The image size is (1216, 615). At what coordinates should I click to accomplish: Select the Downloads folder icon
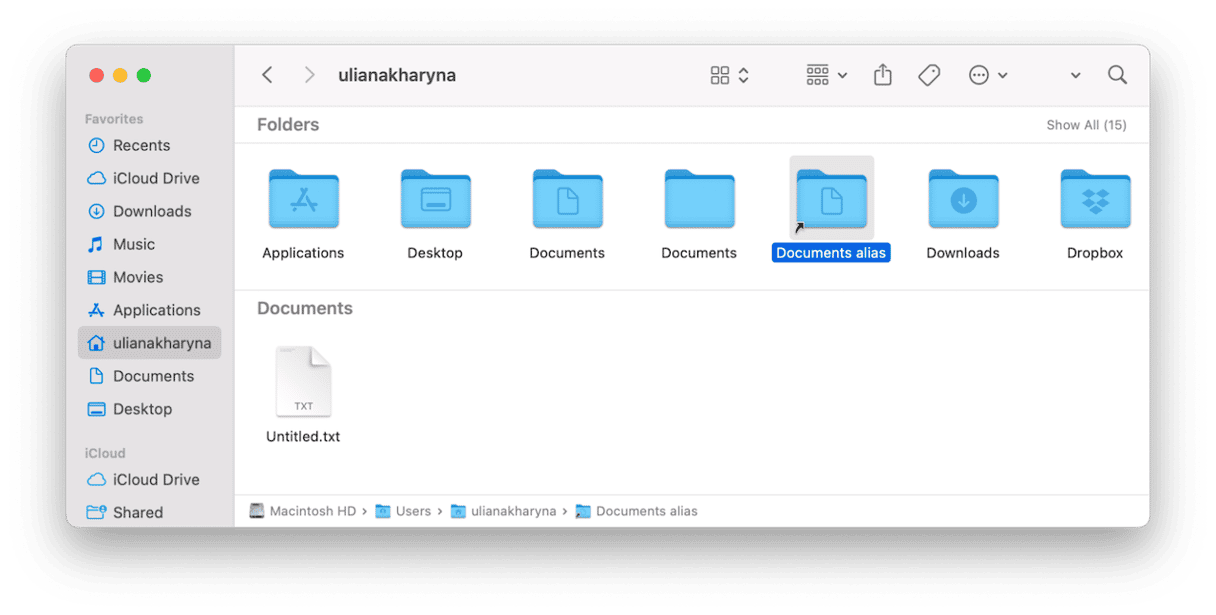click(963, 199)
